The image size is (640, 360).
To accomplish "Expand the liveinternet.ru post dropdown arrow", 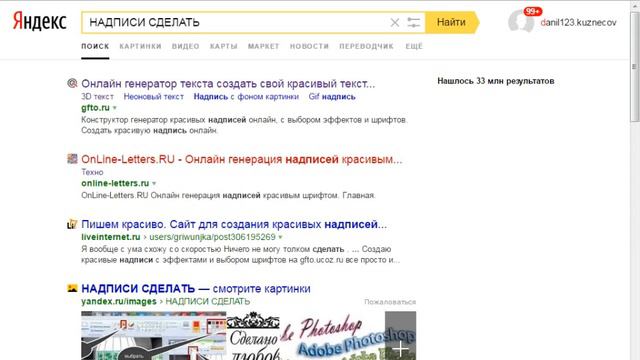I will point(280,237).
